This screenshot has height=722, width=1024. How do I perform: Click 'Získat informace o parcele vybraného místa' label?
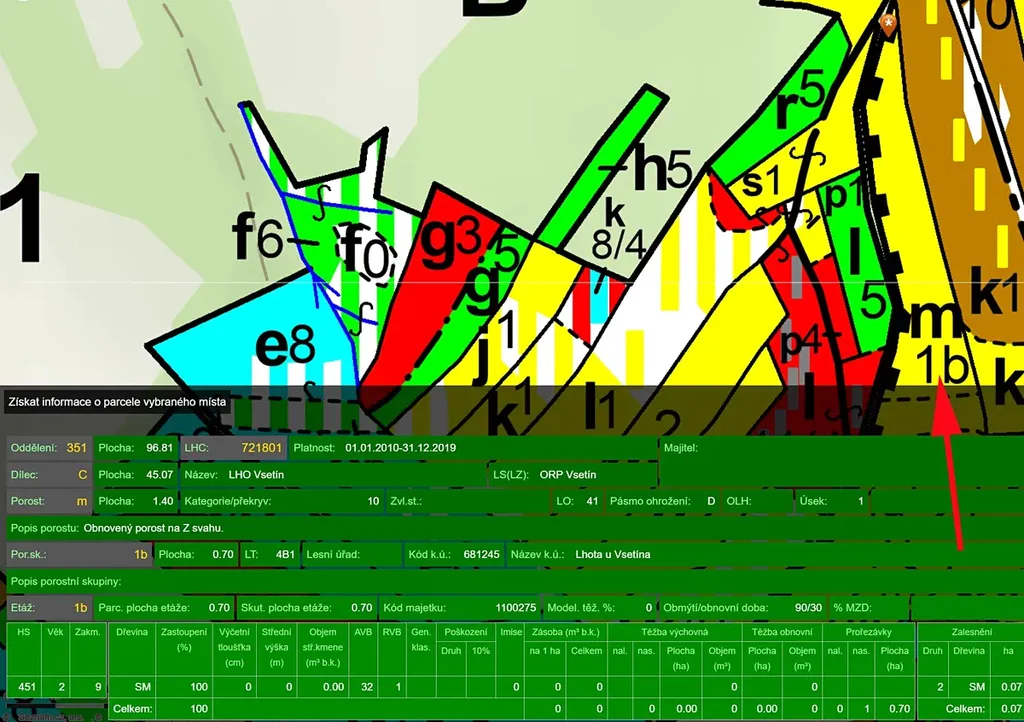pos(118,402)
